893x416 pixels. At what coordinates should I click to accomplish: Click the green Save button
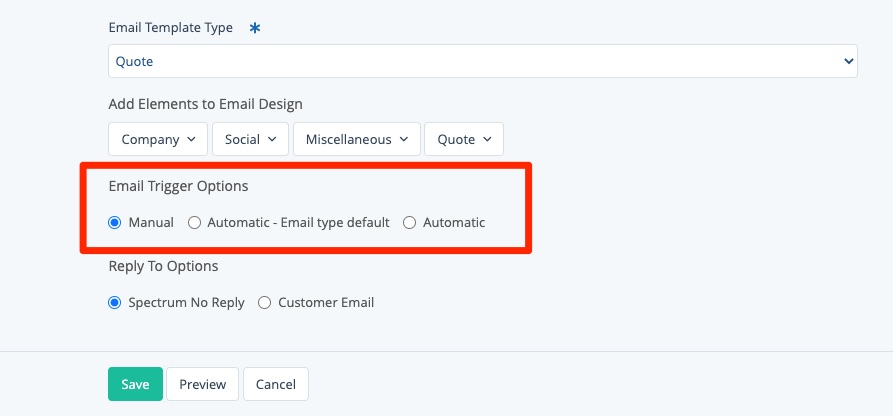pyautogui.click(x=135, y=384)
